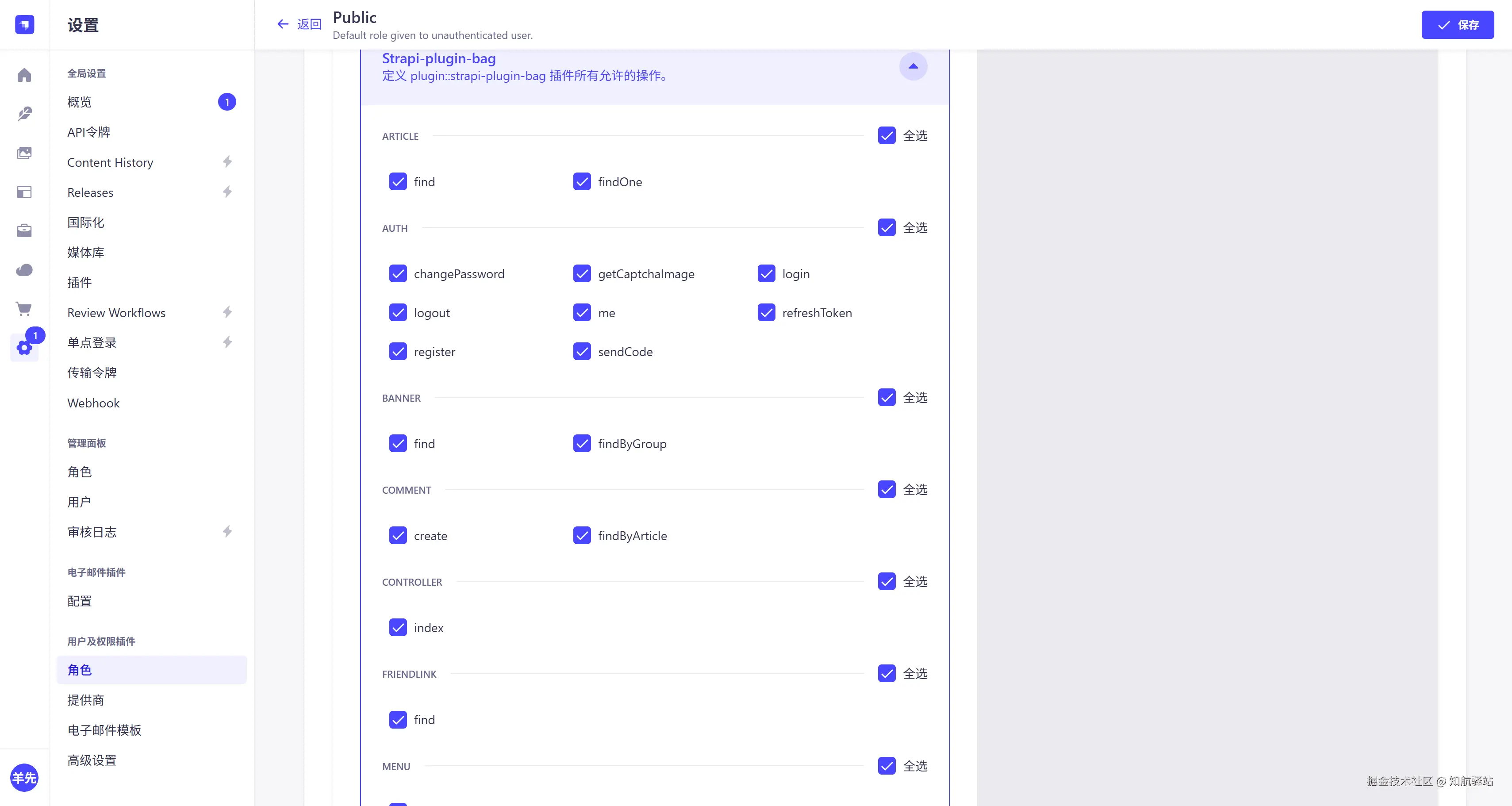The width and height of the screenshot is (1512, 806).
Task: Uncheck the changePassword permission
Action: click(x=398, y=273)
